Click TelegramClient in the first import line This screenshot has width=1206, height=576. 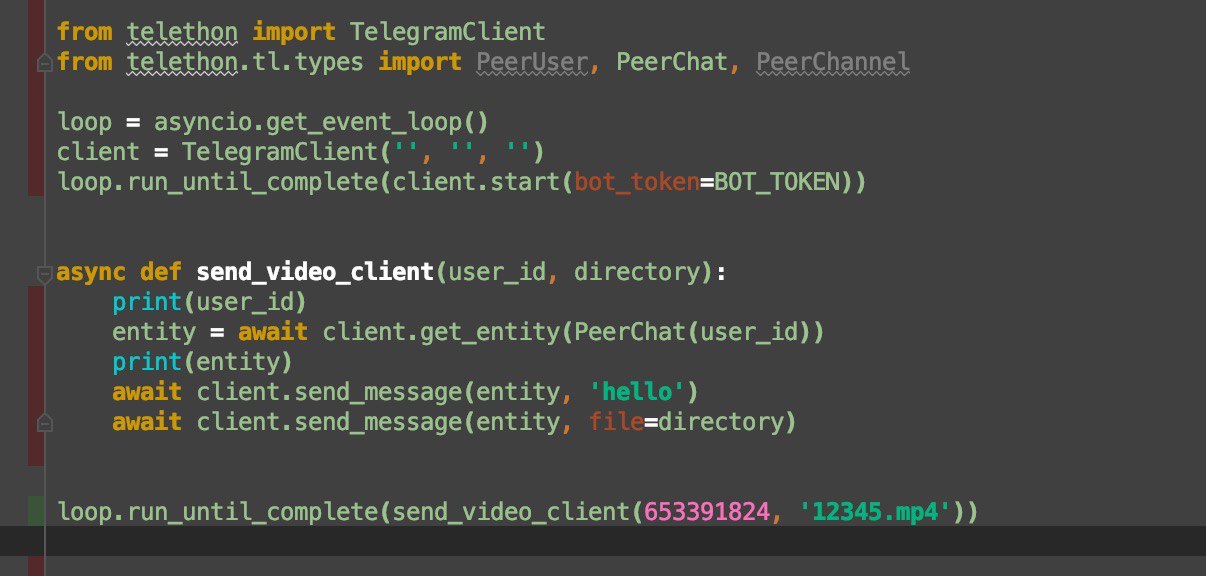coord(447,32)
